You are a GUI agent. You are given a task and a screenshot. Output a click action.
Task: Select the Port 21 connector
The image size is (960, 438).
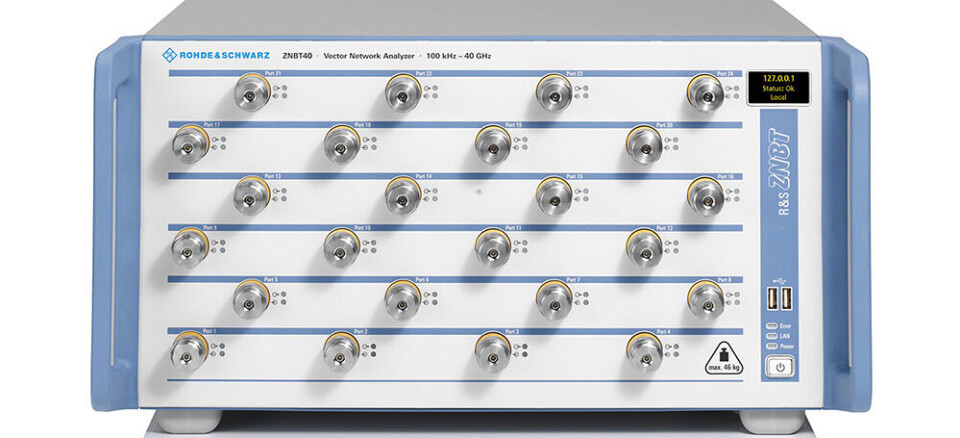tap(252, 93)
